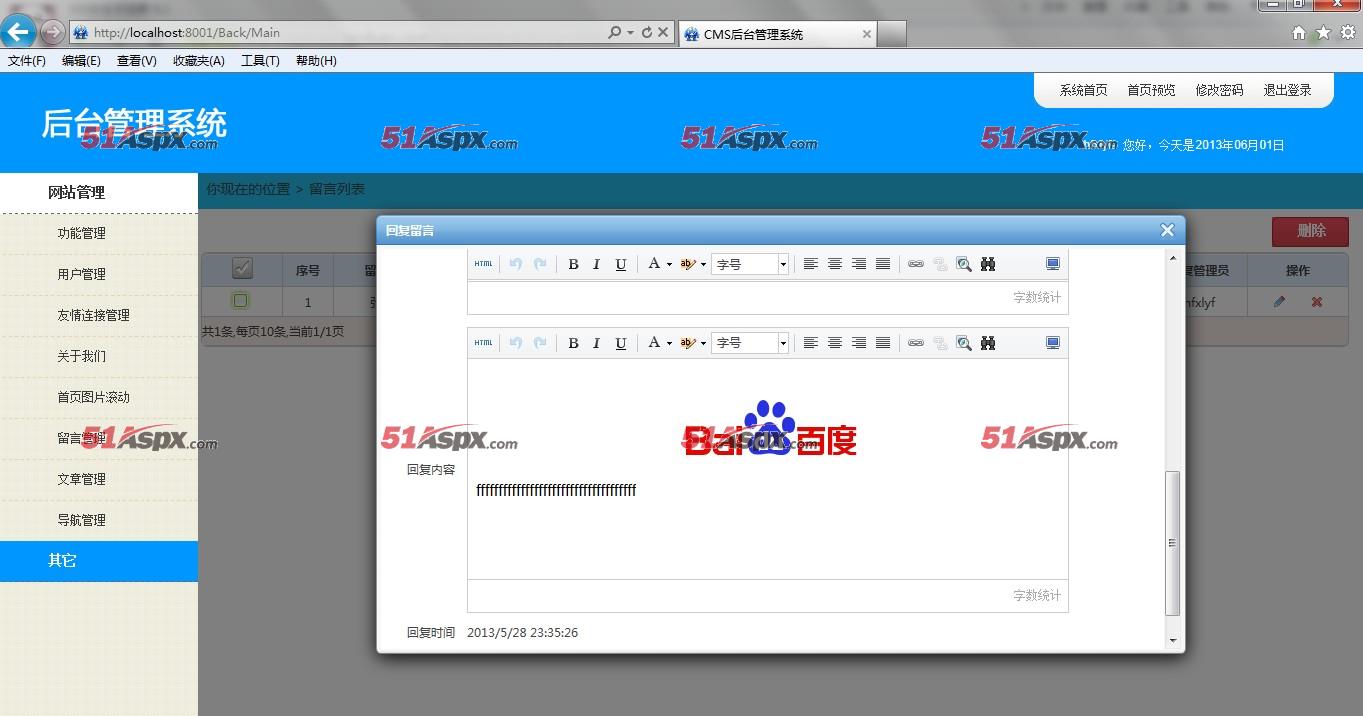Open the 收藏夹(A) menu
The image size is (1363, 716).
pos(199,61)
